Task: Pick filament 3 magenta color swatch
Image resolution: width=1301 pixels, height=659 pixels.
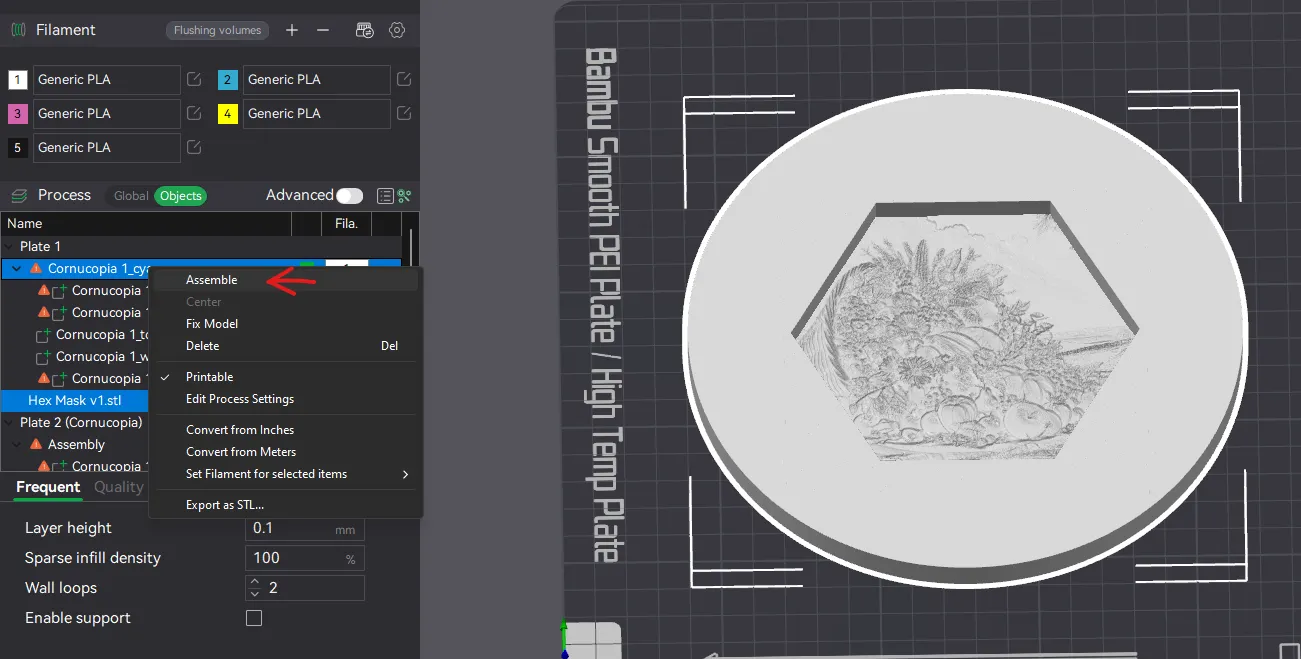Action: pyautogui.click(x=17, y=114)
